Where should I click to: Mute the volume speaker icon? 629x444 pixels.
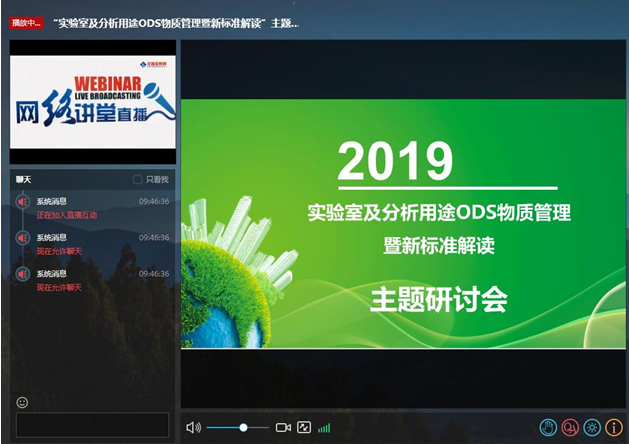click(193, 428)
